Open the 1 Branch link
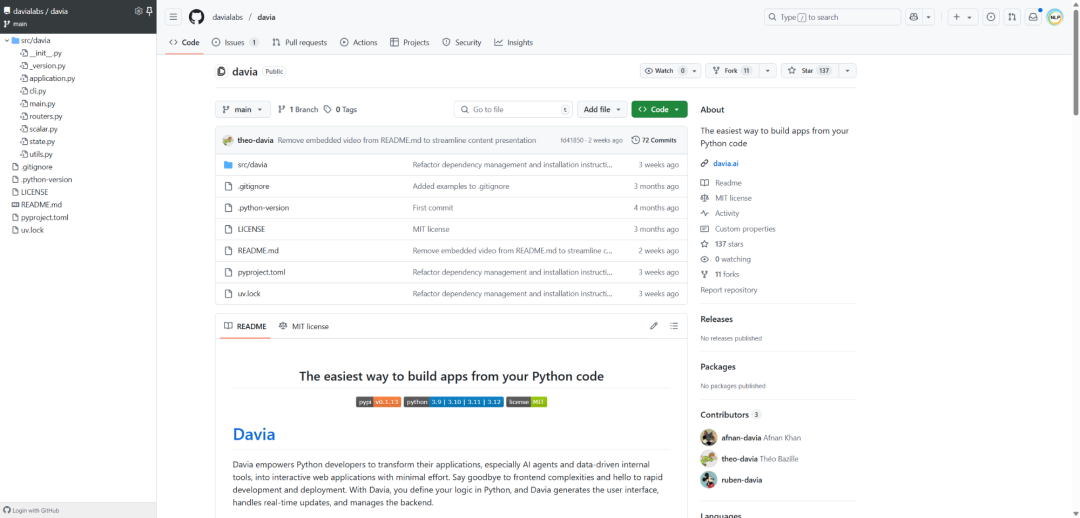This screenshot has height=518, width=1080. point(298,110)
